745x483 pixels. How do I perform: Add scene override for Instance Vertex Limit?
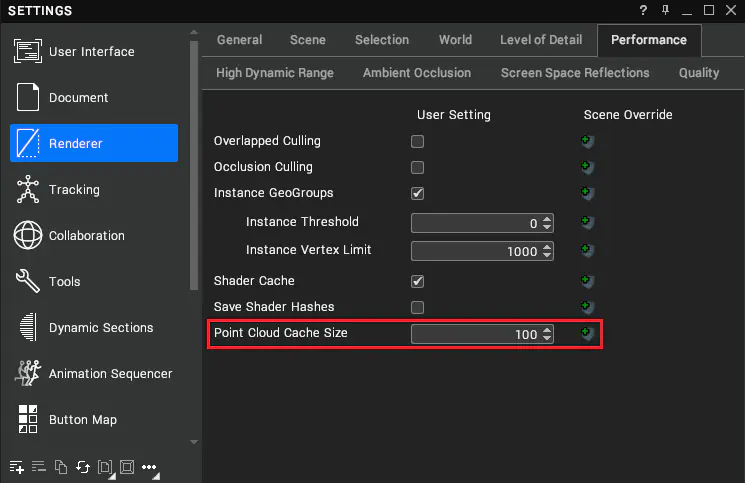[x=587, y=250]
